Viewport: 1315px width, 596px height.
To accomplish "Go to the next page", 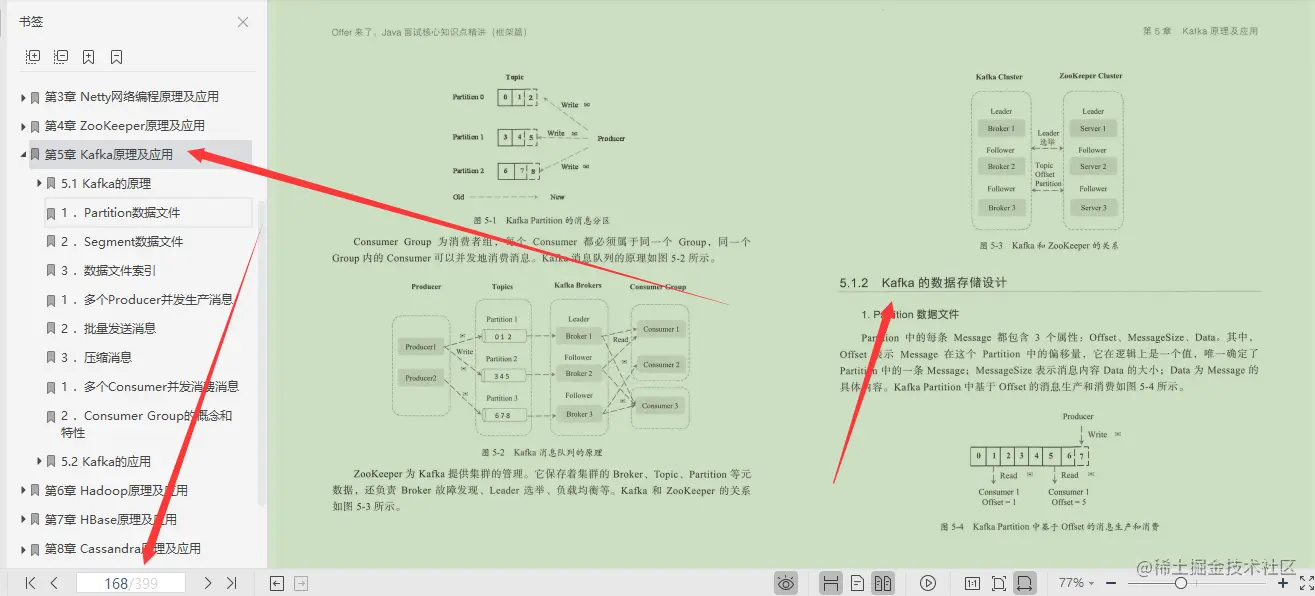I will pyautogui.click(x=207, y=583).
